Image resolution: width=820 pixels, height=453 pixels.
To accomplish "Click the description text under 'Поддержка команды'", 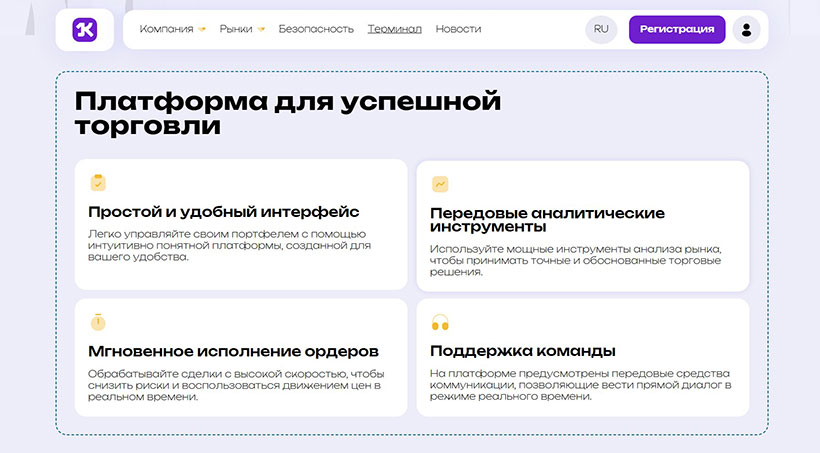I will coord(580,385).
